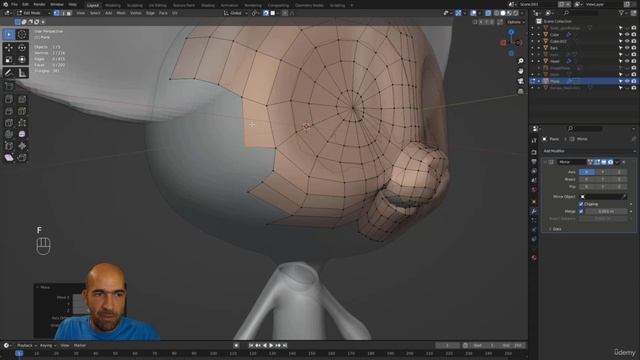Select the Transform tool
This screenshot has width=640, height=360.
coord(22,60)
